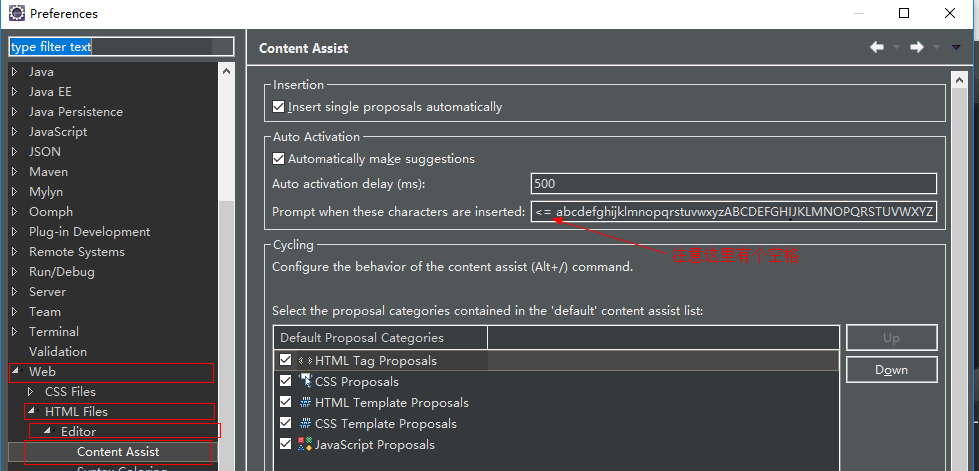
Task: Select Validation in the preferences tree
Action: point(57,352)
